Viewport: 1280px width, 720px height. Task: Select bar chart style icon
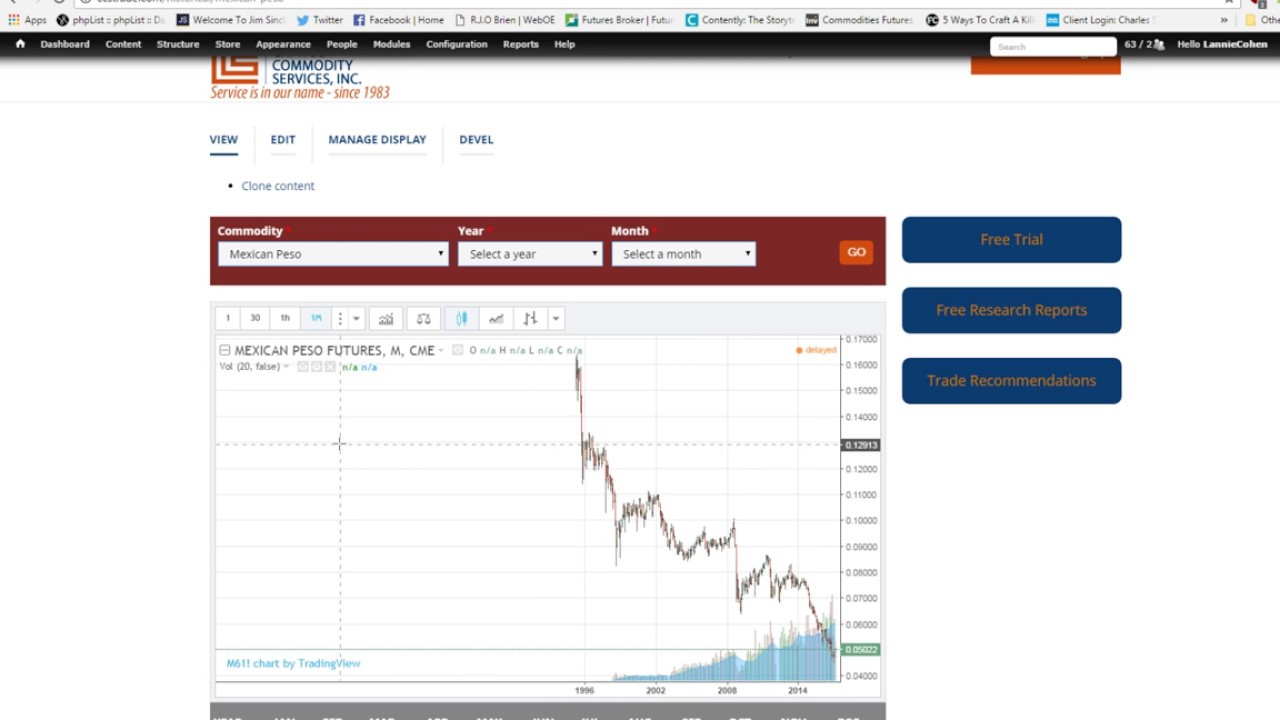point(530,318)
